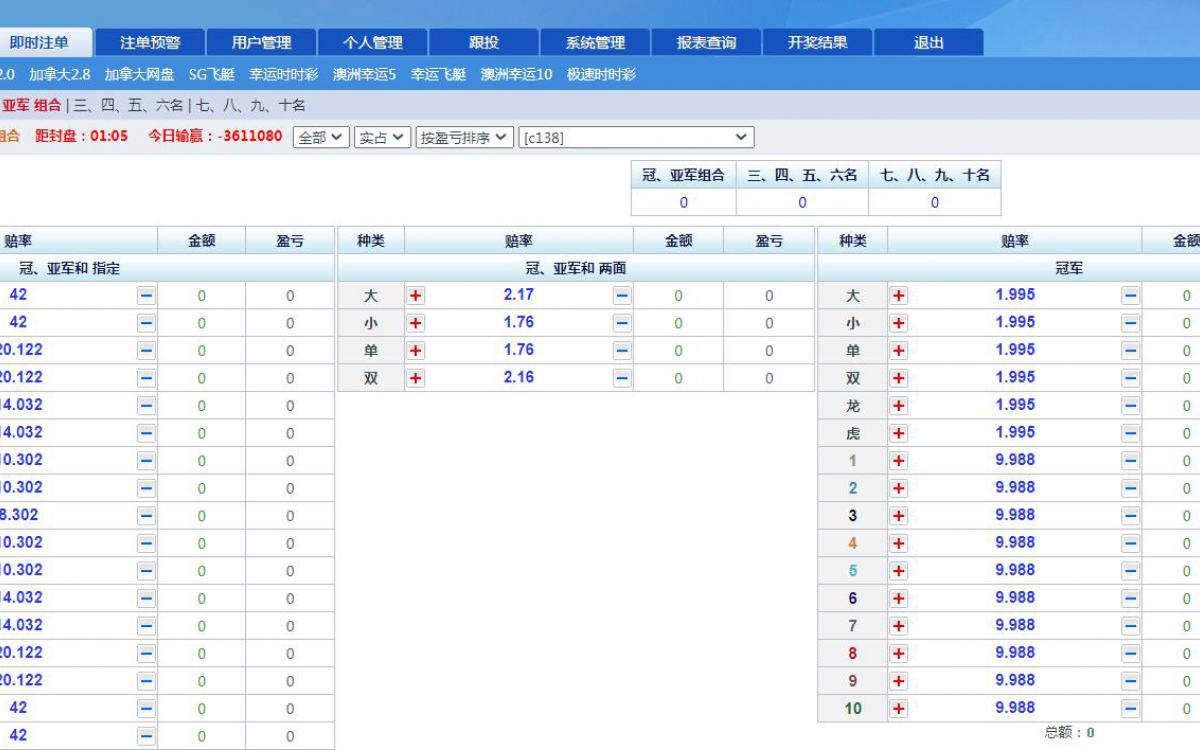Open 用户管理 tab
This screenshot has height=750, width=1200.
(x=261, y=42)
